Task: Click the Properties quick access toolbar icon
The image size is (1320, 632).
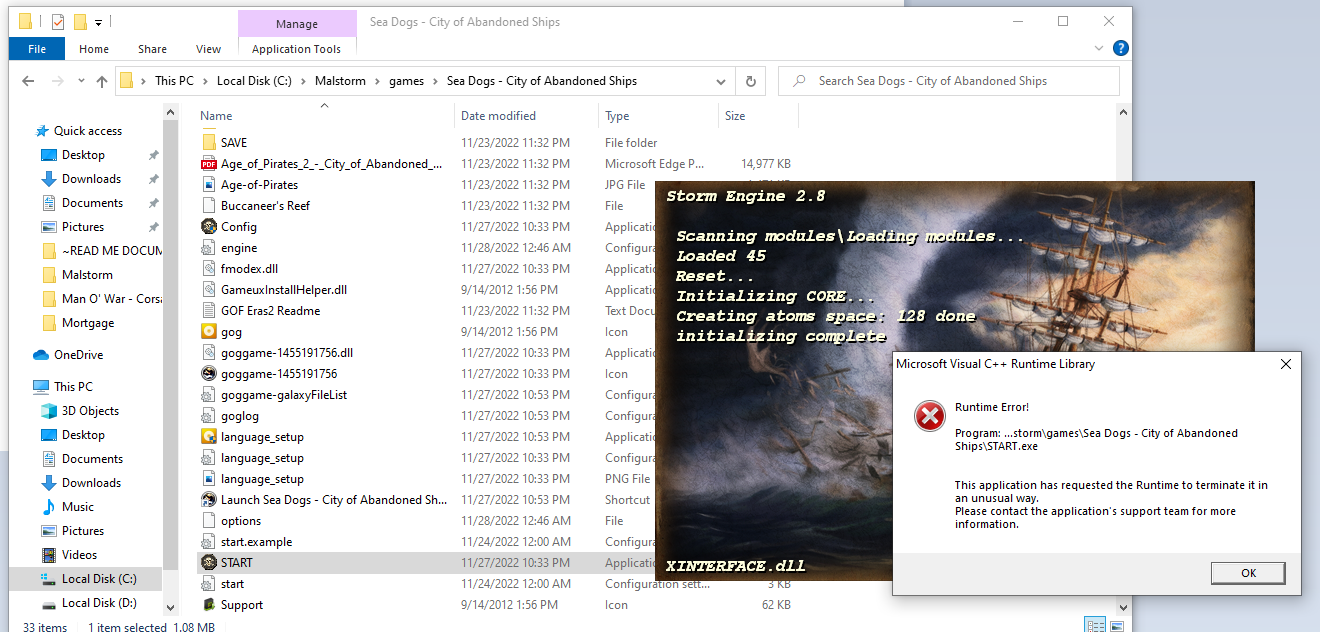Action: point(57,22)
